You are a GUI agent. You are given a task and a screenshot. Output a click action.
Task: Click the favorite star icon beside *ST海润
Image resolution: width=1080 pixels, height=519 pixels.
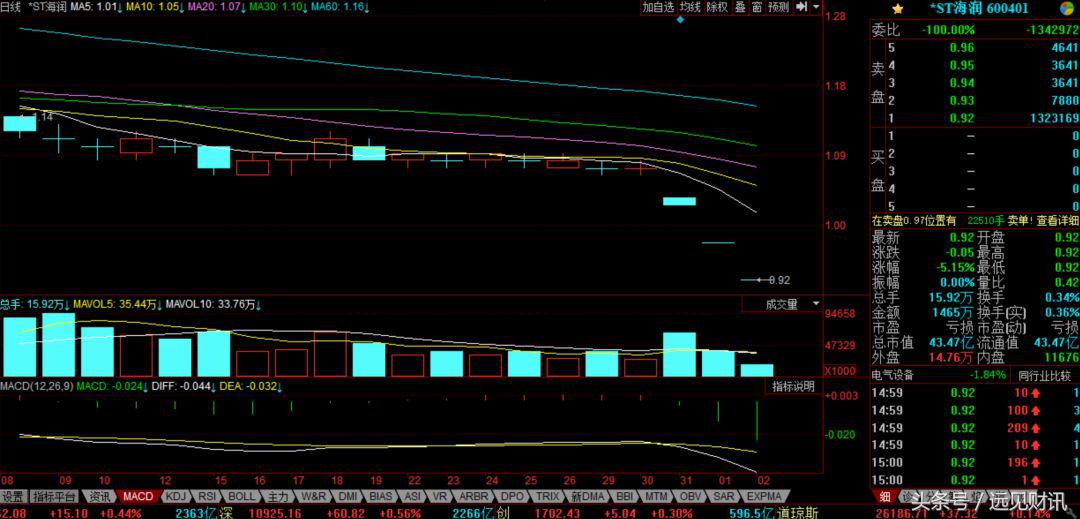coord(897,8)
